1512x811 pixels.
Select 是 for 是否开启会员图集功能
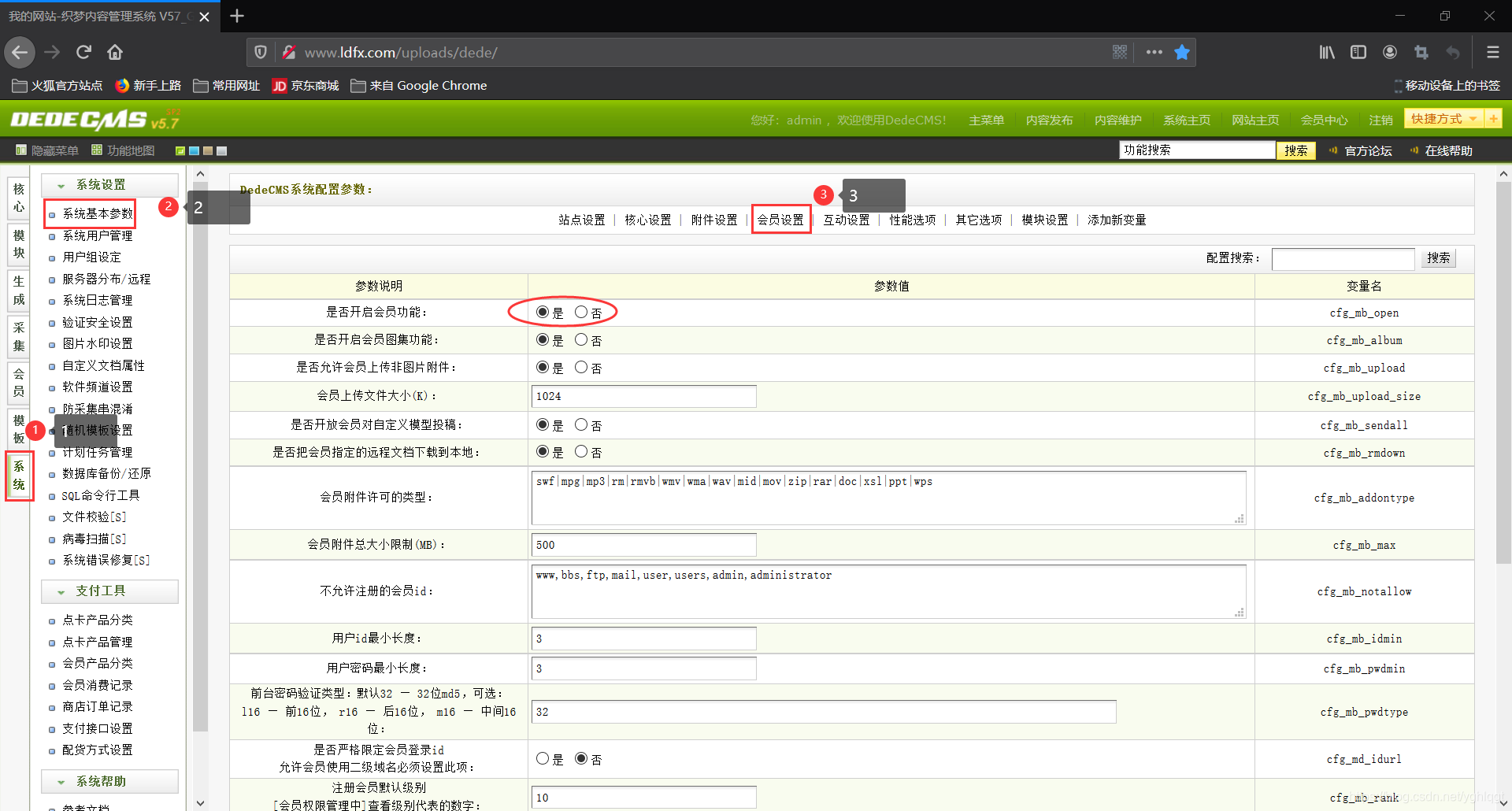(x=543, y=340)
